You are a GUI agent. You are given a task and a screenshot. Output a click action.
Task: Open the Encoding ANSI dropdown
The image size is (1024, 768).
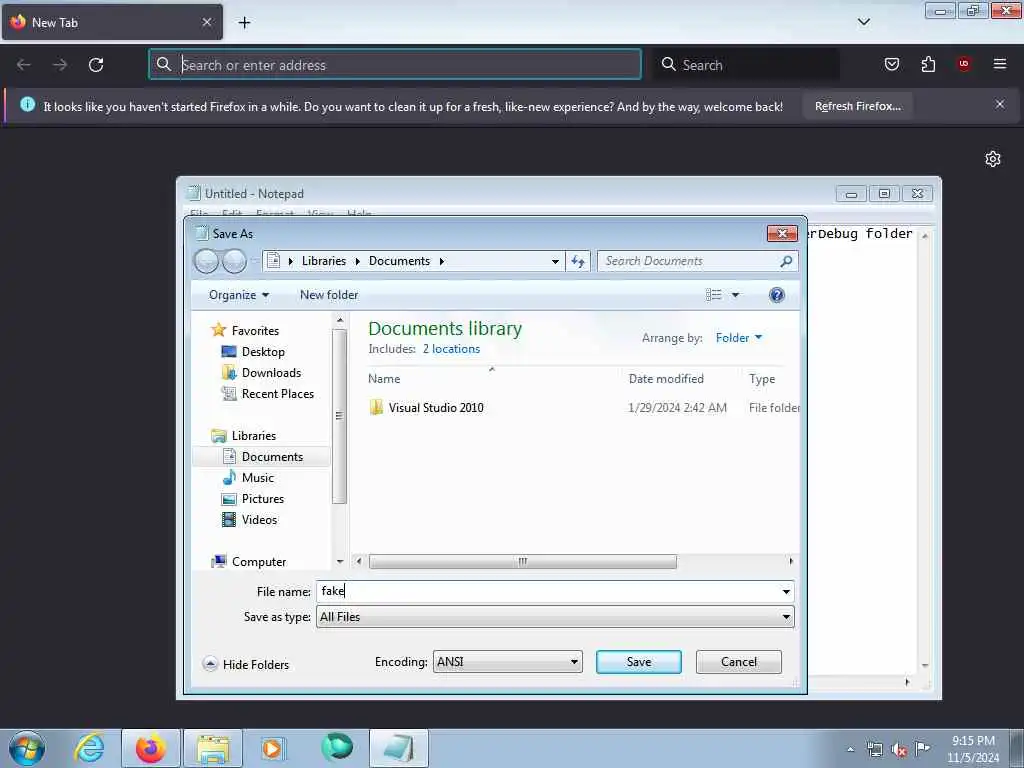pyautogui.click(x=507, y=662)
